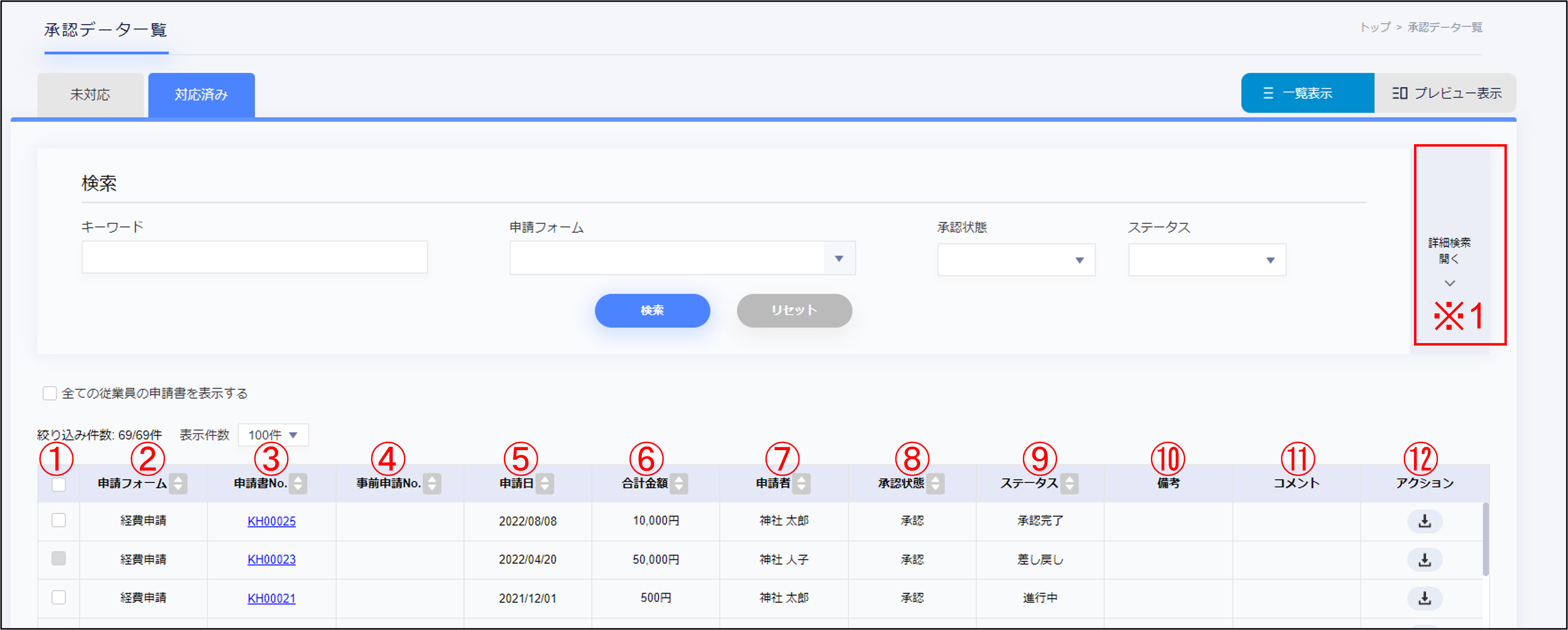Open application link KH00025
This screenshot has width=1568, height=630.
pyautogui.click(x=271, y=521)
